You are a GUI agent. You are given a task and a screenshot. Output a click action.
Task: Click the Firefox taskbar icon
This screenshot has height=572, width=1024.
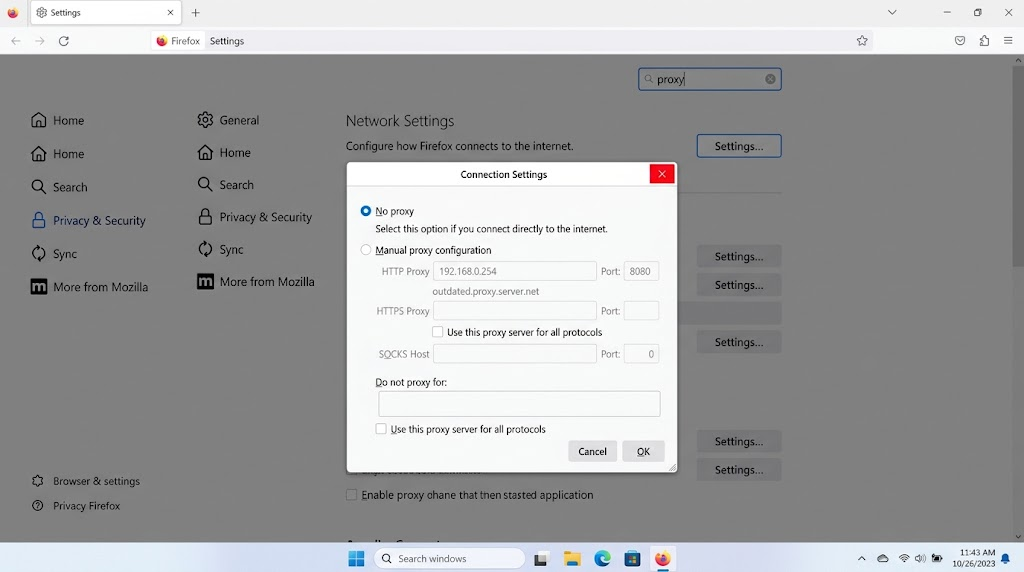662,558
